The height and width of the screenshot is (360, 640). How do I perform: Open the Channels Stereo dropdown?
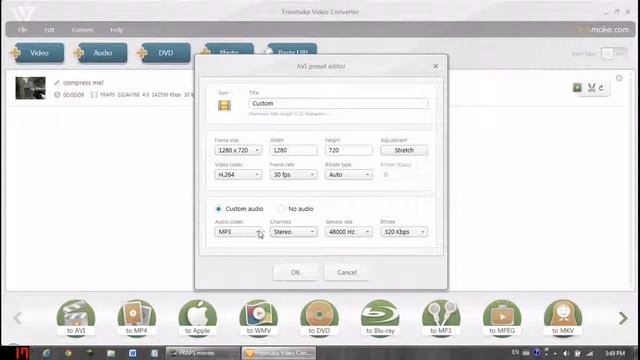pos(293,232)
